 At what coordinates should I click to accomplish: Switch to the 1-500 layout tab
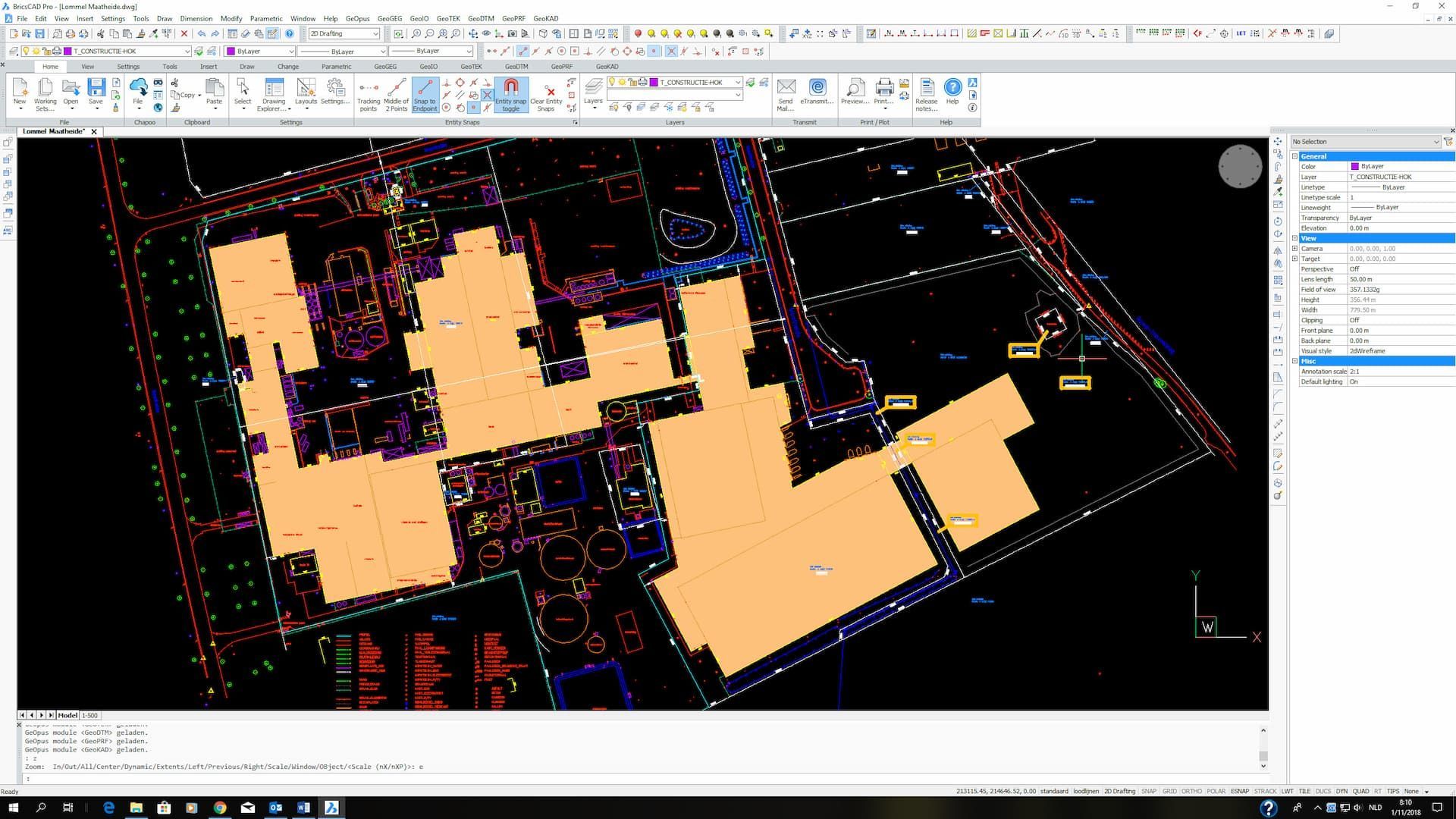pos(89,715)
